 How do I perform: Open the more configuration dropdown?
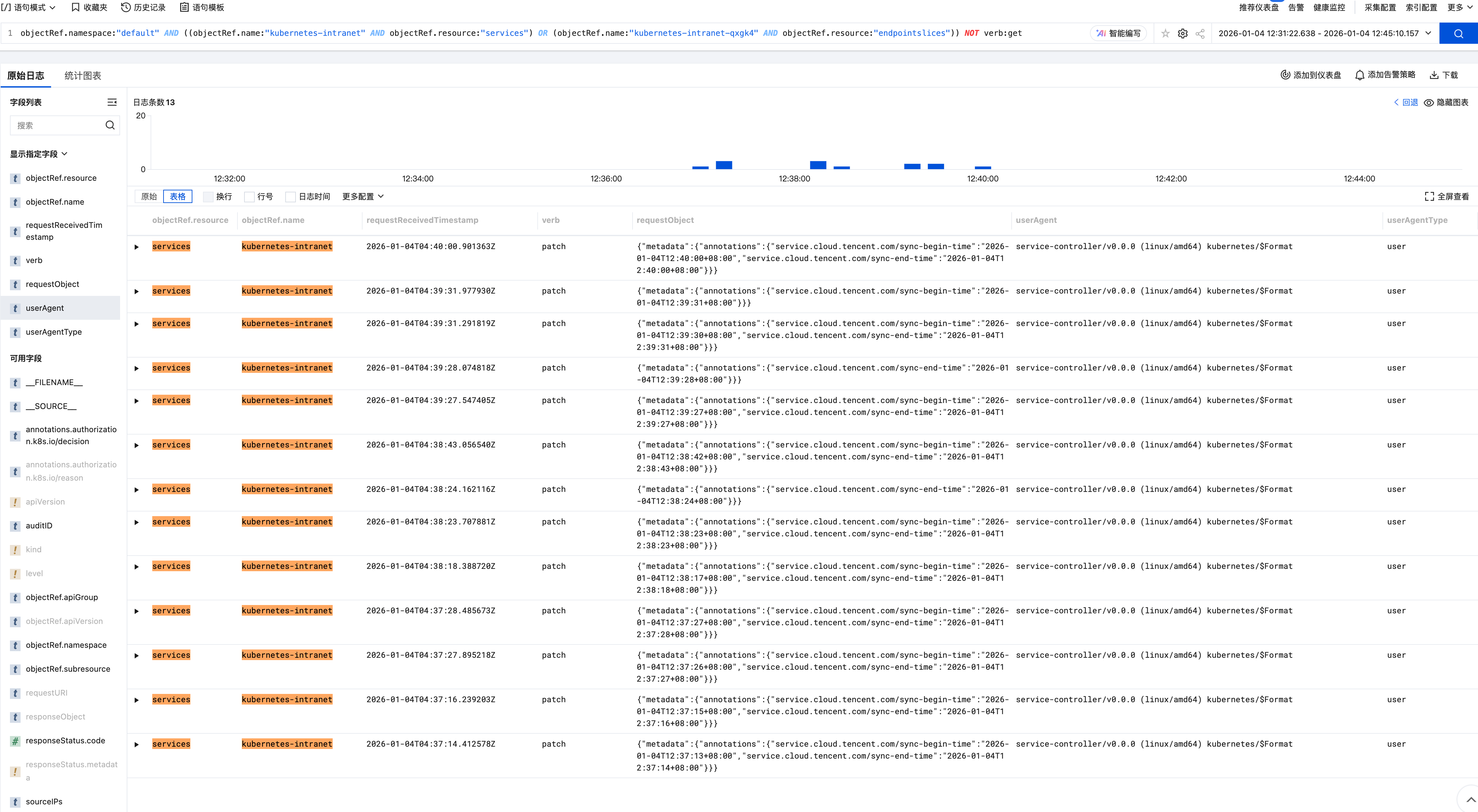click(x=363, y=196)
